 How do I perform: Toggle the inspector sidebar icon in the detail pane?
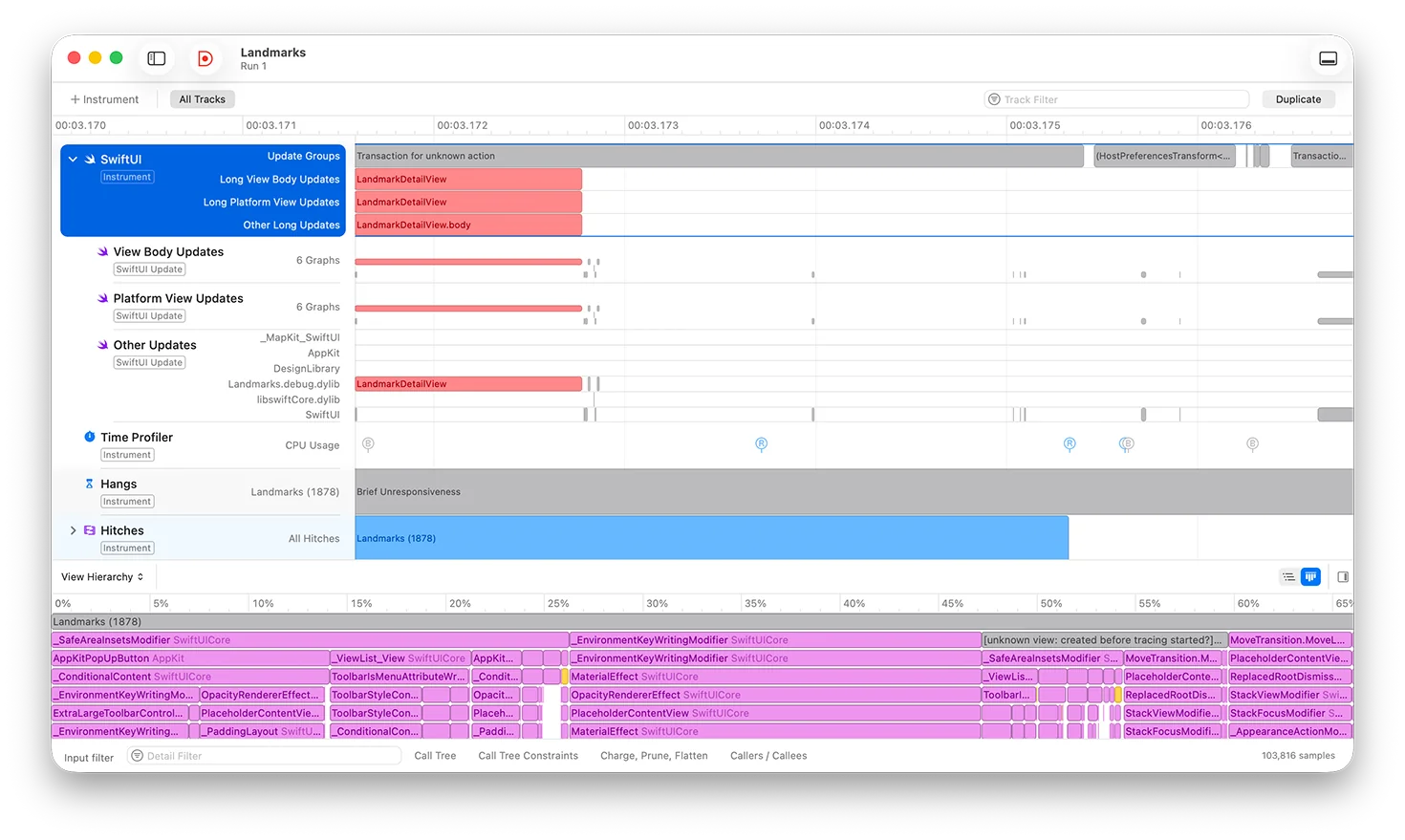point(1343,577)
